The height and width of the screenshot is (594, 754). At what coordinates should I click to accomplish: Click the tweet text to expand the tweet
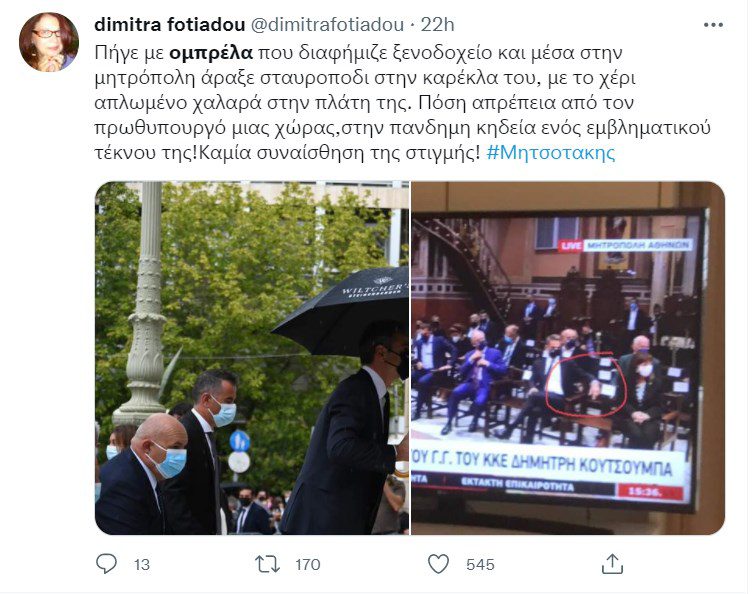(x=402, y=102)
